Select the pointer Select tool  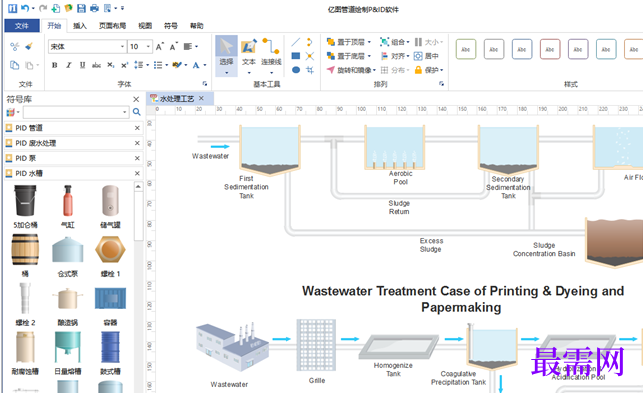point(226,55)
